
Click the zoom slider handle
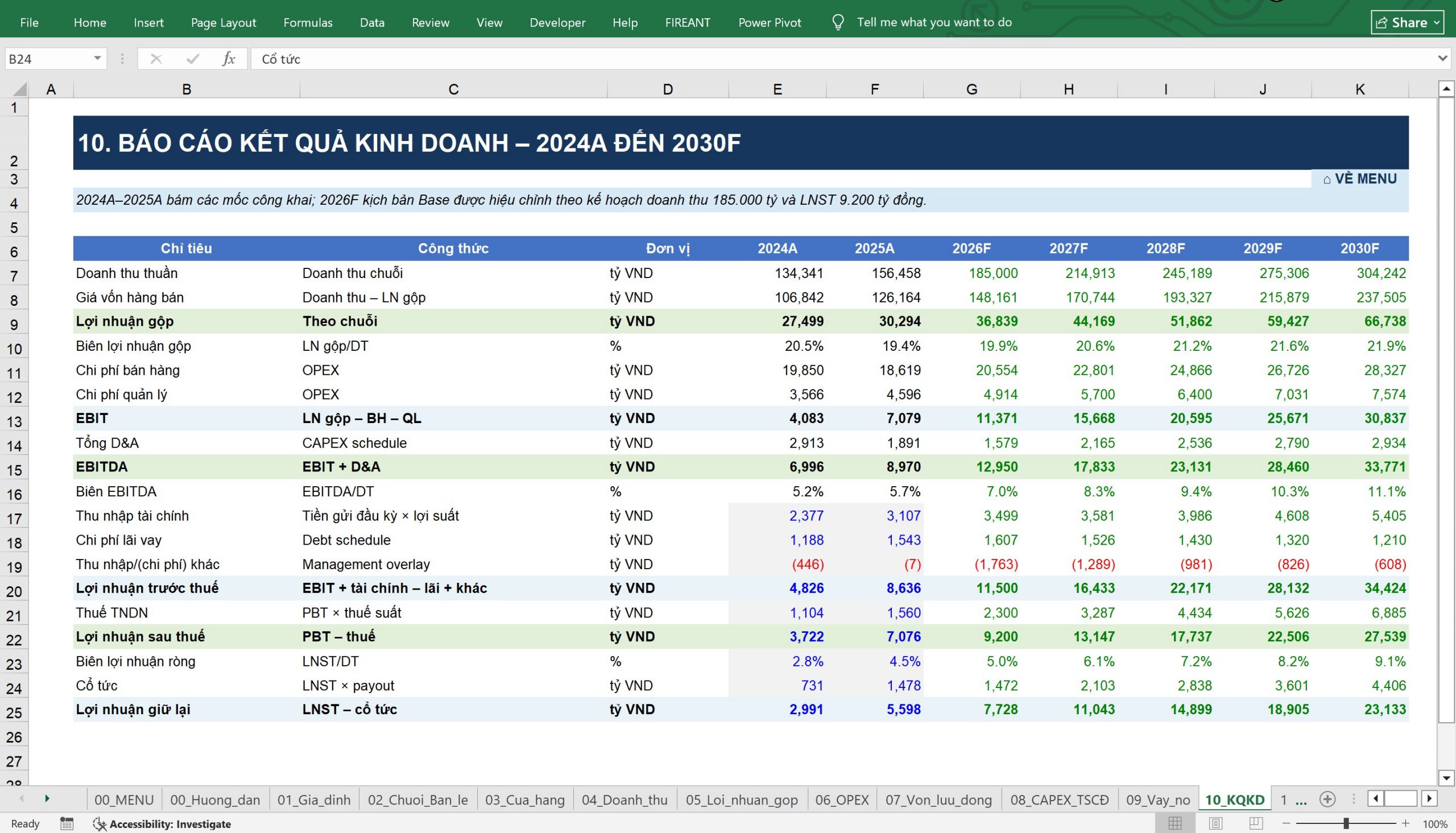pyautogui.click(x=1346, y=823)
